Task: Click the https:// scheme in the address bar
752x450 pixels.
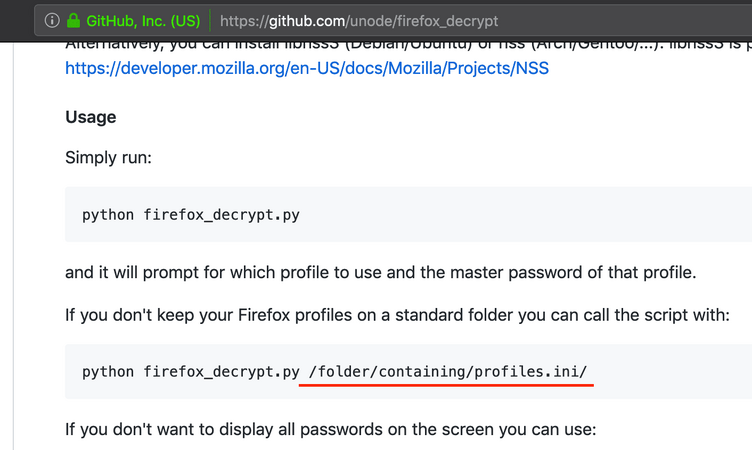Action: [x=244, y=21]
